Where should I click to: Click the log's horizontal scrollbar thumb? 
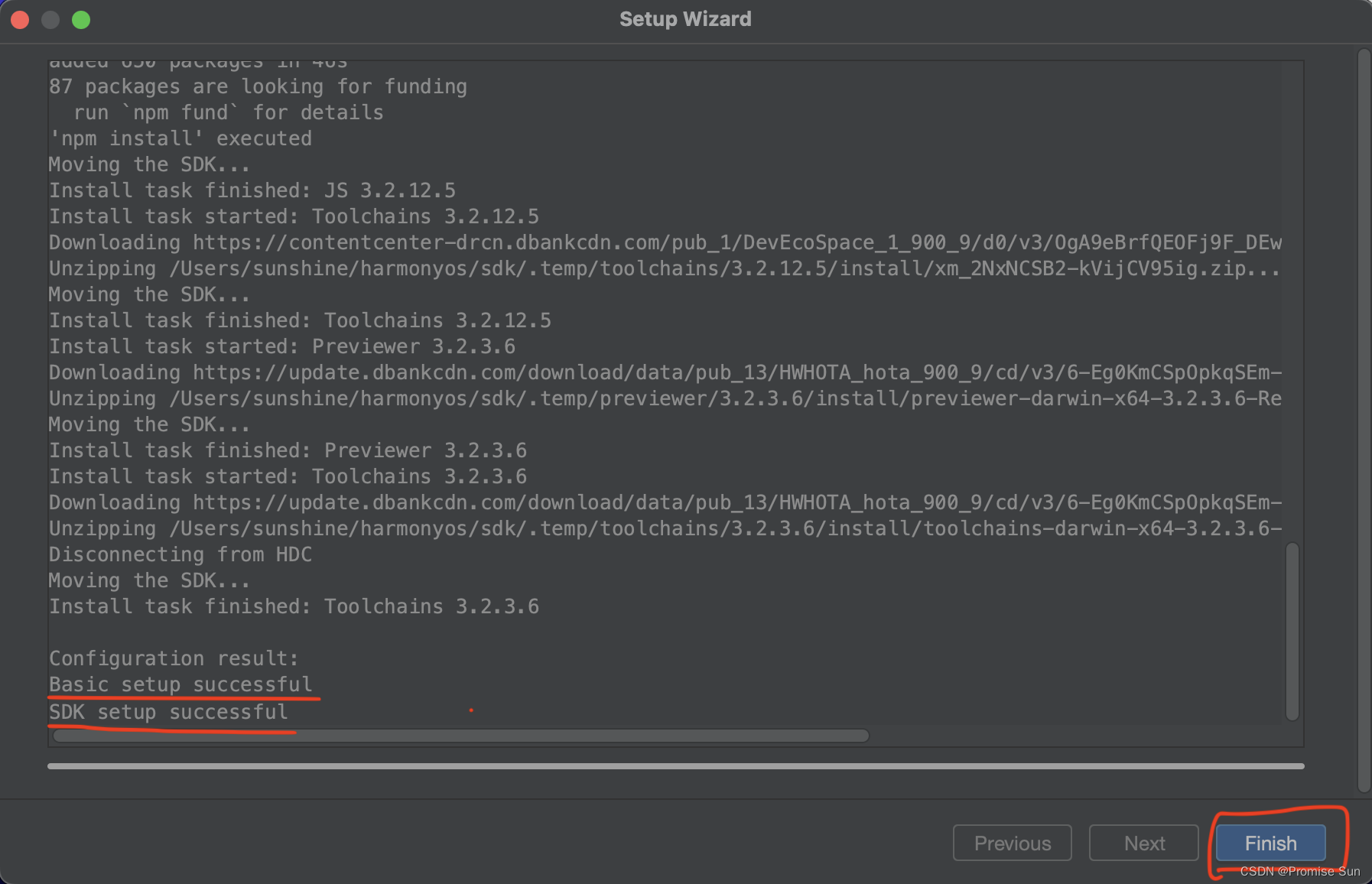coord(461,736)
